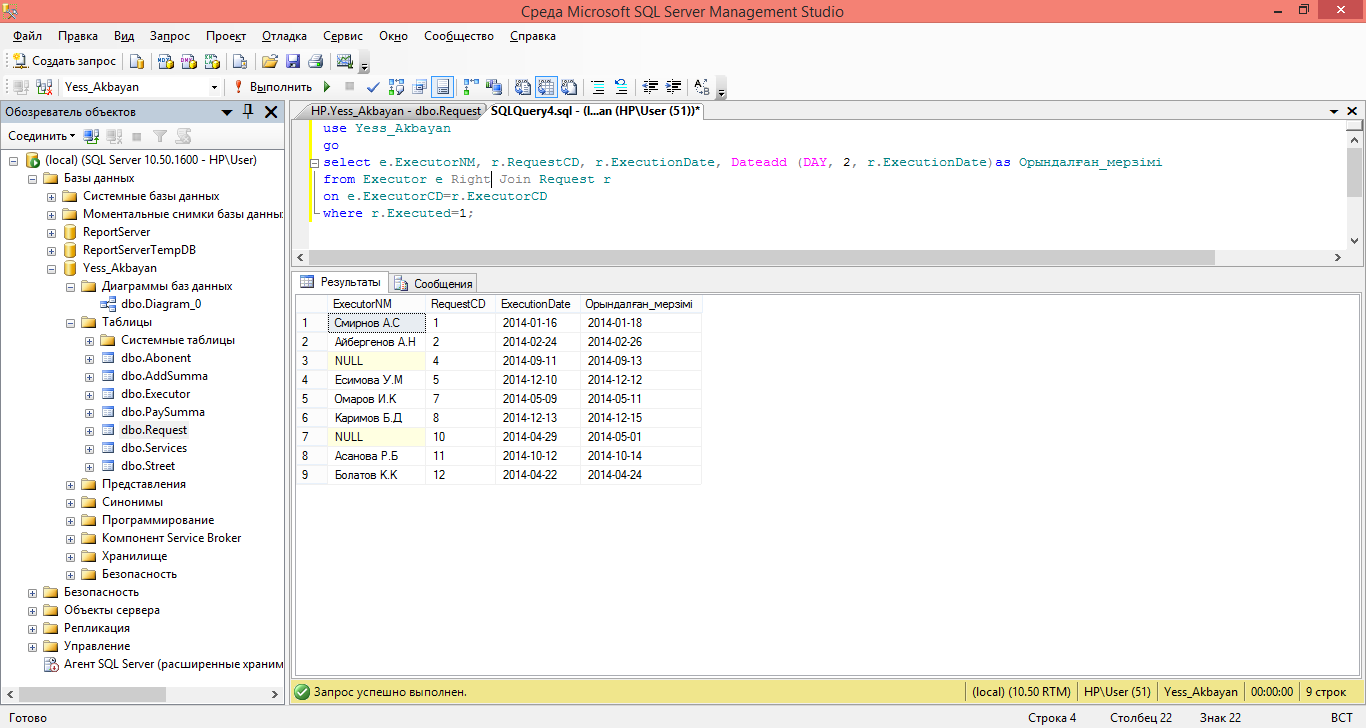This screenshot has height=728, width=1366.
Task: Click cell Есимова У.М in results
Action: [x=376, y=380]
